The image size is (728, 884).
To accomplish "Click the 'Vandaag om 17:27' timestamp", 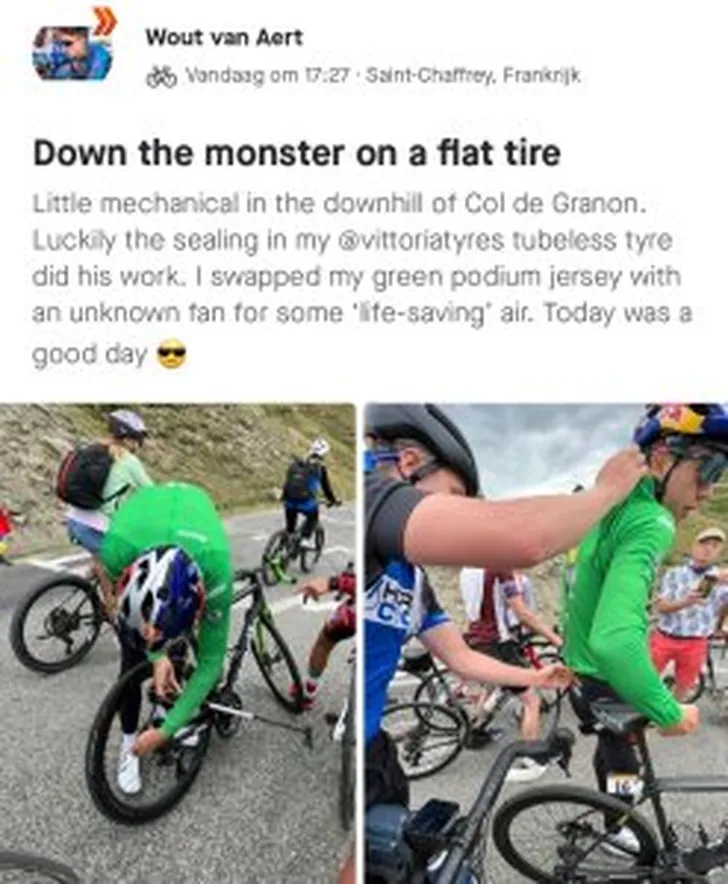I will point(268,76).
